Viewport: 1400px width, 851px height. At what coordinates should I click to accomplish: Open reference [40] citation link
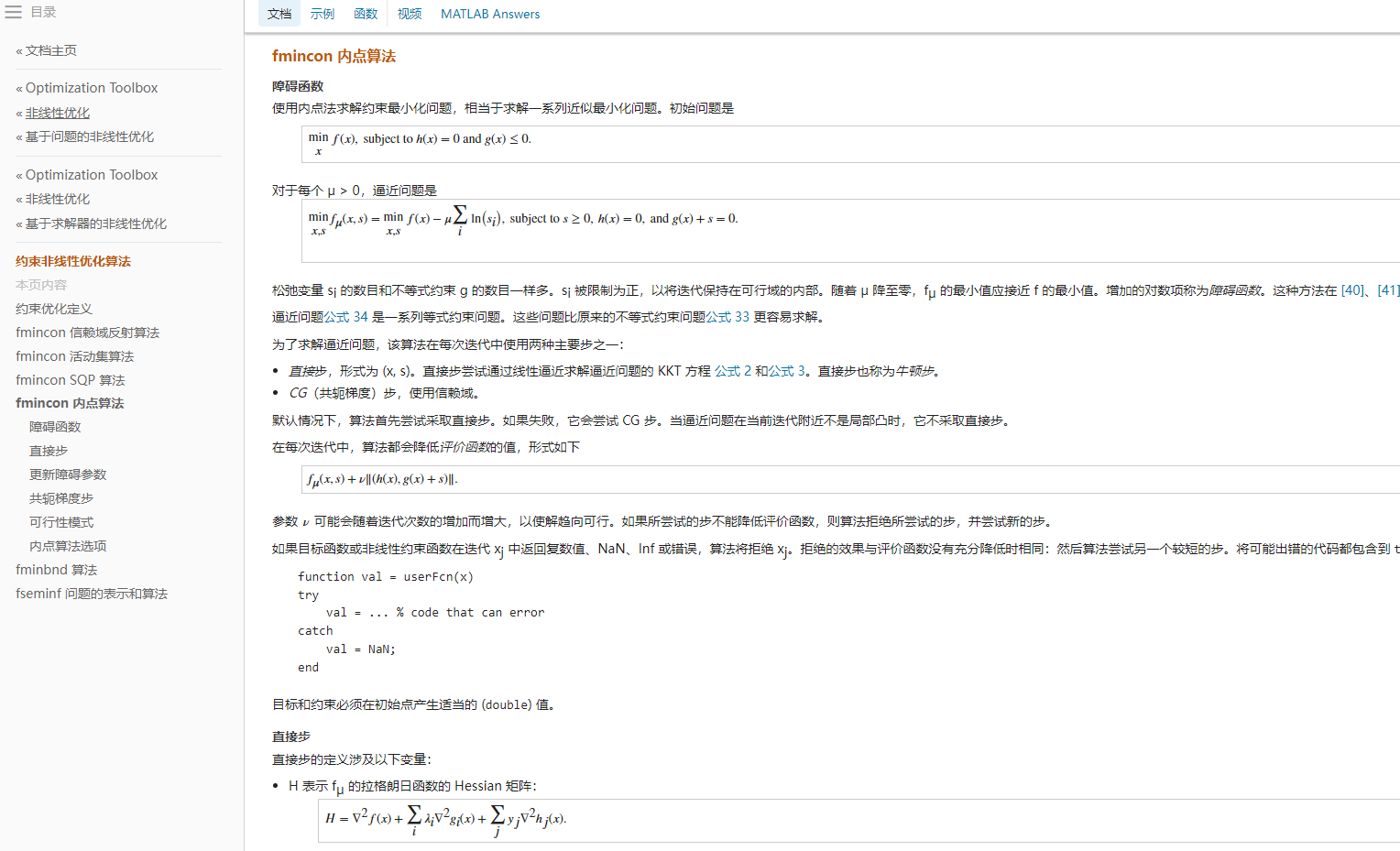coord(1352,290)
